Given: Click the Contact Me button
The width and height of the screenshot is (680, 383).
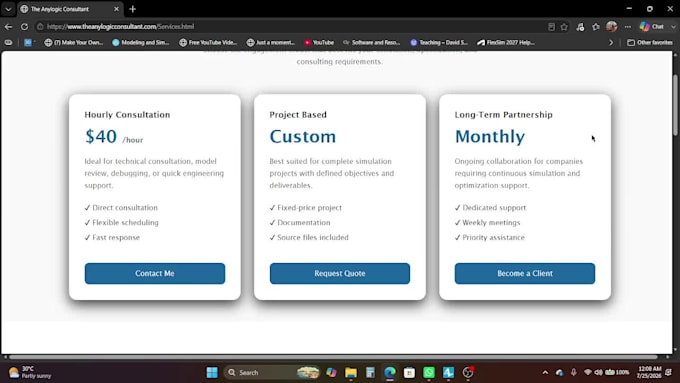Looking at the screenshot, I should [x=155, y=273].
